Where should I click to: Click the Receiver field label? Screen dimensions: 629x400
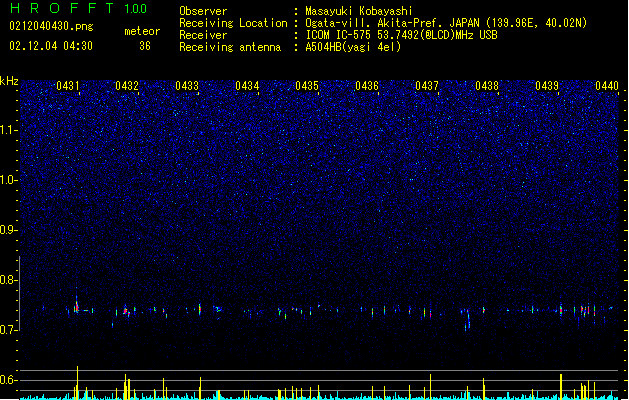(x=203, y=35)
